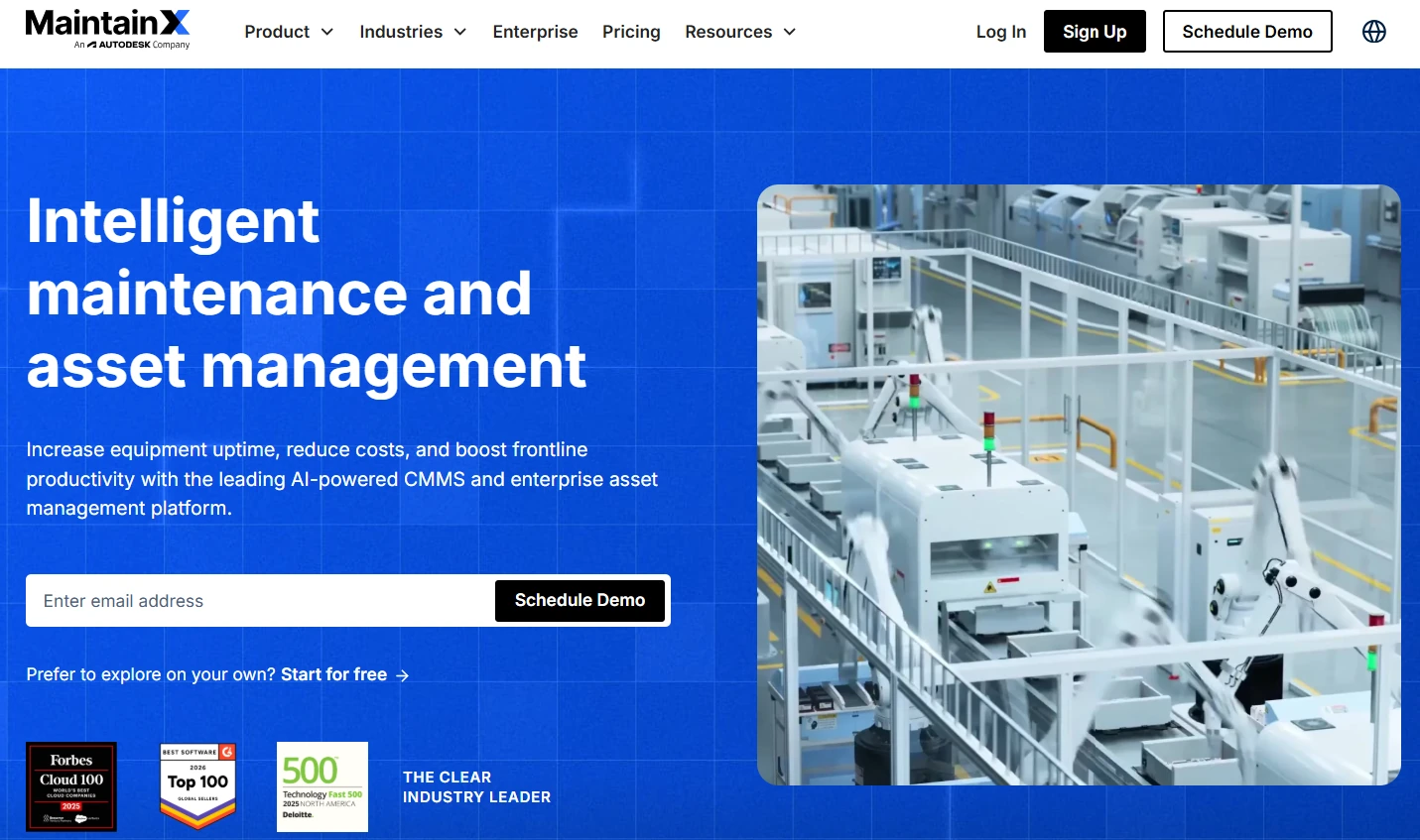Viewport: 1420px width, 840px height.
Task: Click Schedule Demo beside the email field
Action: tap(580, 600)
